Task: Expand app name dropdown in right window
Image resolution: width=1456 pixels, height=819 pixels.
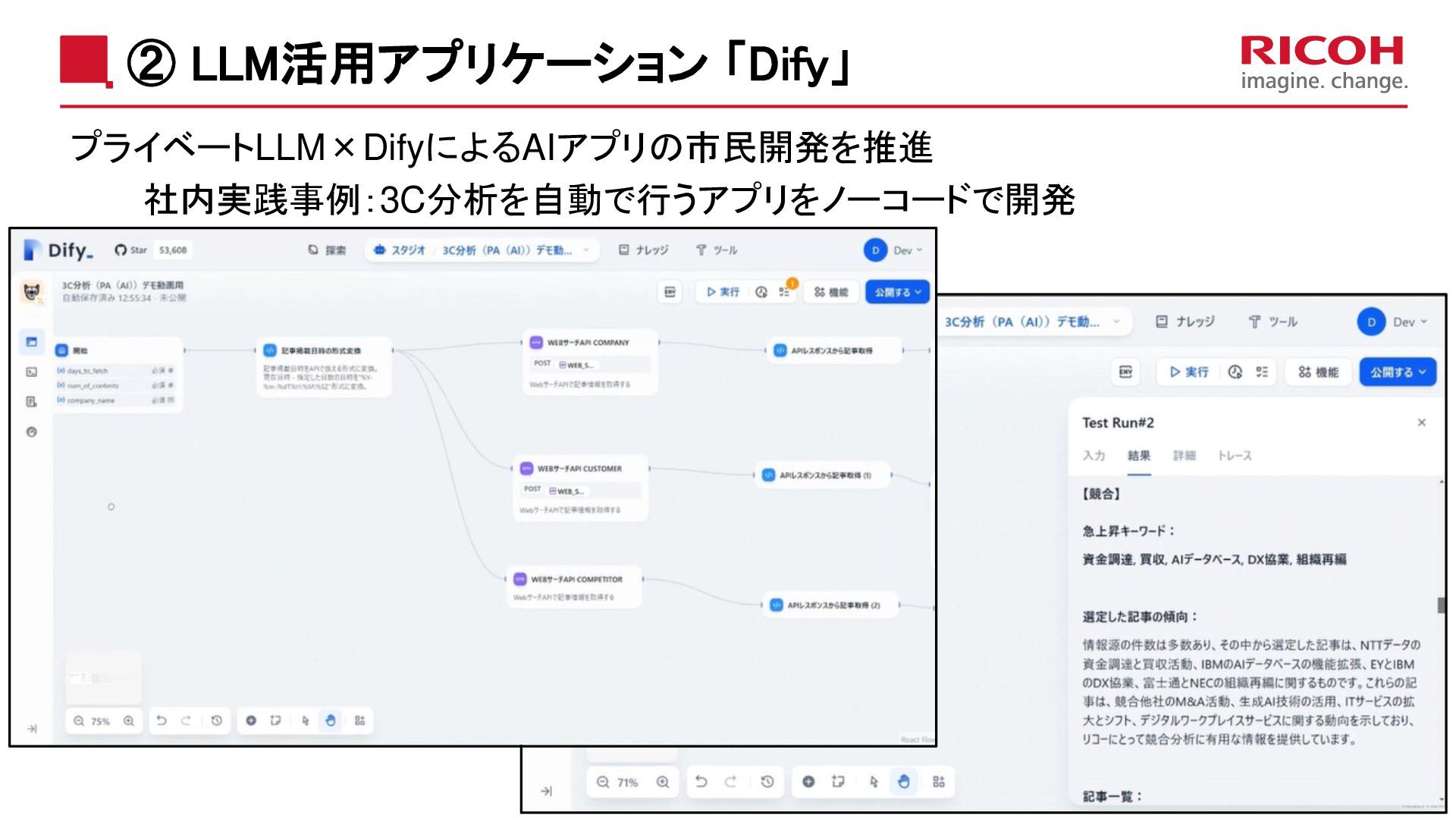Action: click(x=1116, y=322)
